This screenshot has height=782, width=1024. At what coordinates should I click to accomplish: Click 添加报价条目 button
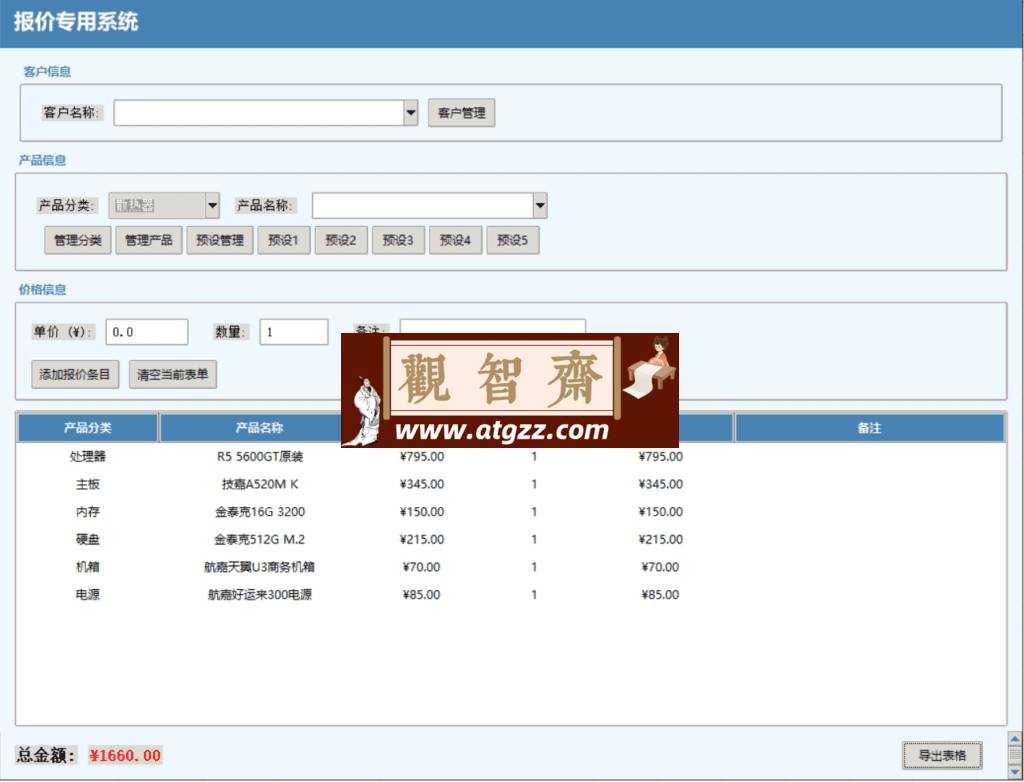pyautogui.click(x=75, y=374)
